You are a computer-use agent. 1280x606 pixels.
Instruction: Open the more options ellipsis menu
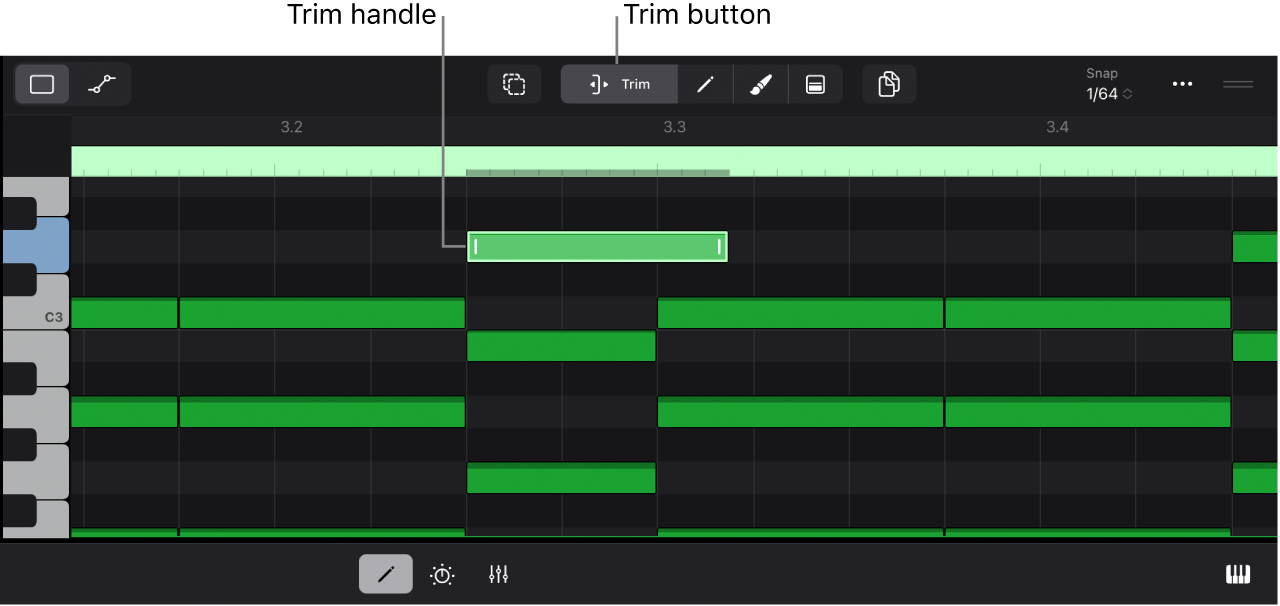pyautogui.click(x=1182, y=84)
